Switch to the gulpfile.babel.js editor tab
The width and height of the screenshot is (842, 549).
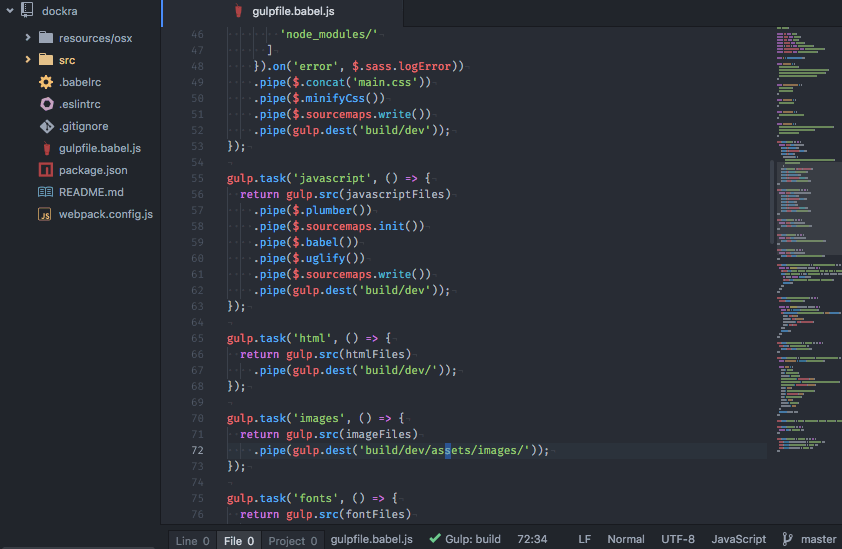pos(284,12)
